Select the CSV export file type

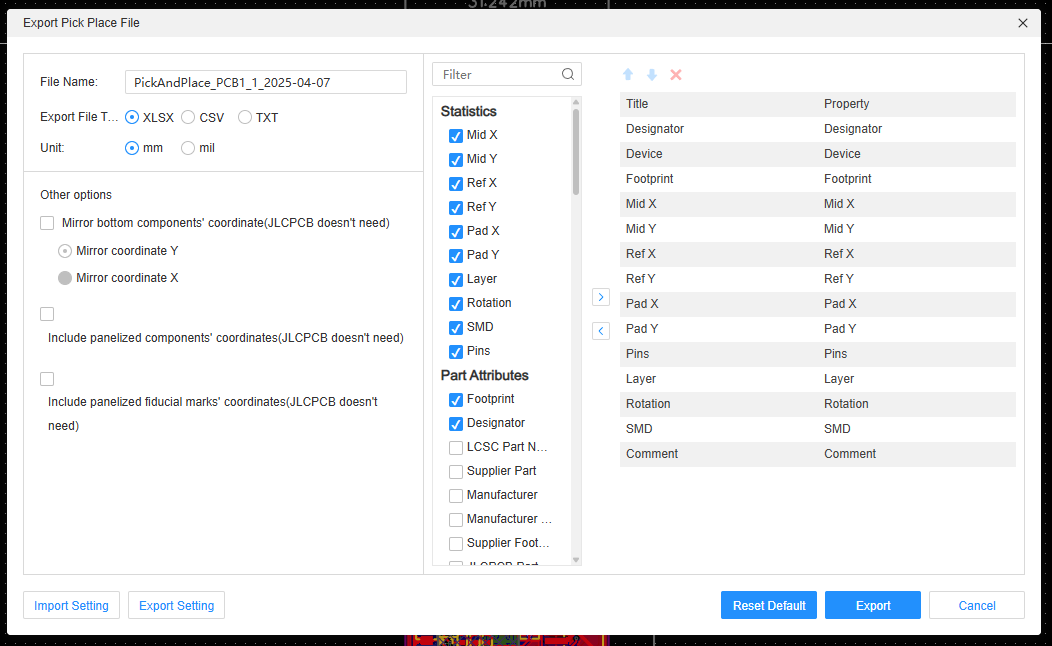[189, 117]
